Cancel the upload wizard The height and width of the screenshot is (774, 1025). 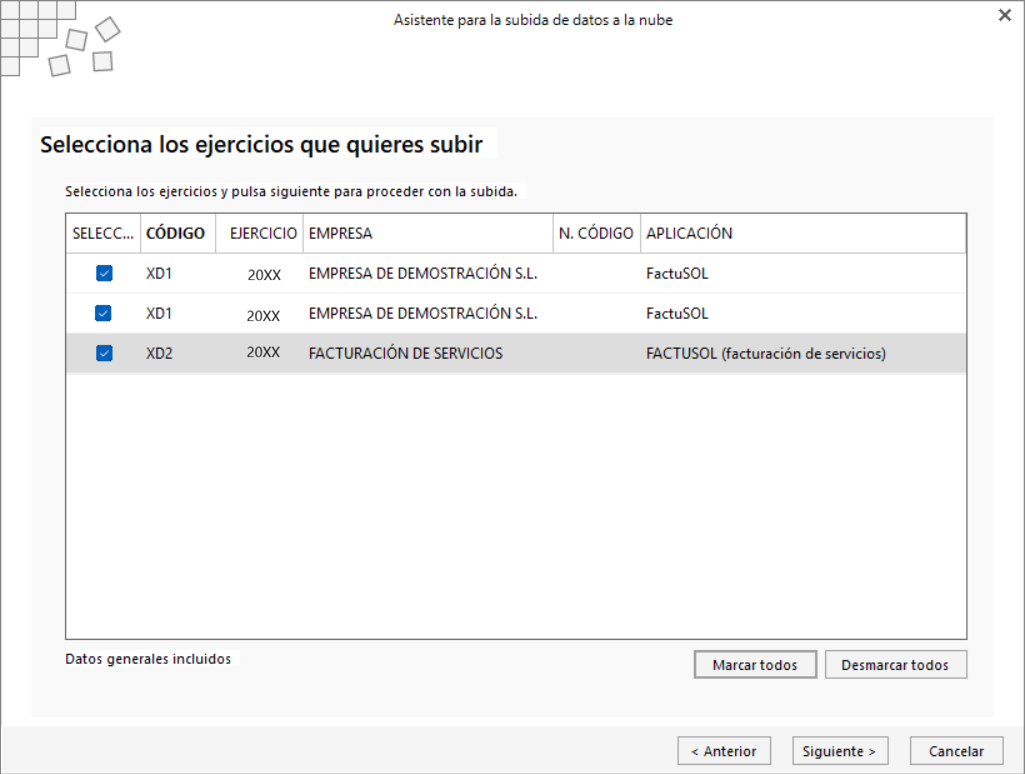point(956,751)
